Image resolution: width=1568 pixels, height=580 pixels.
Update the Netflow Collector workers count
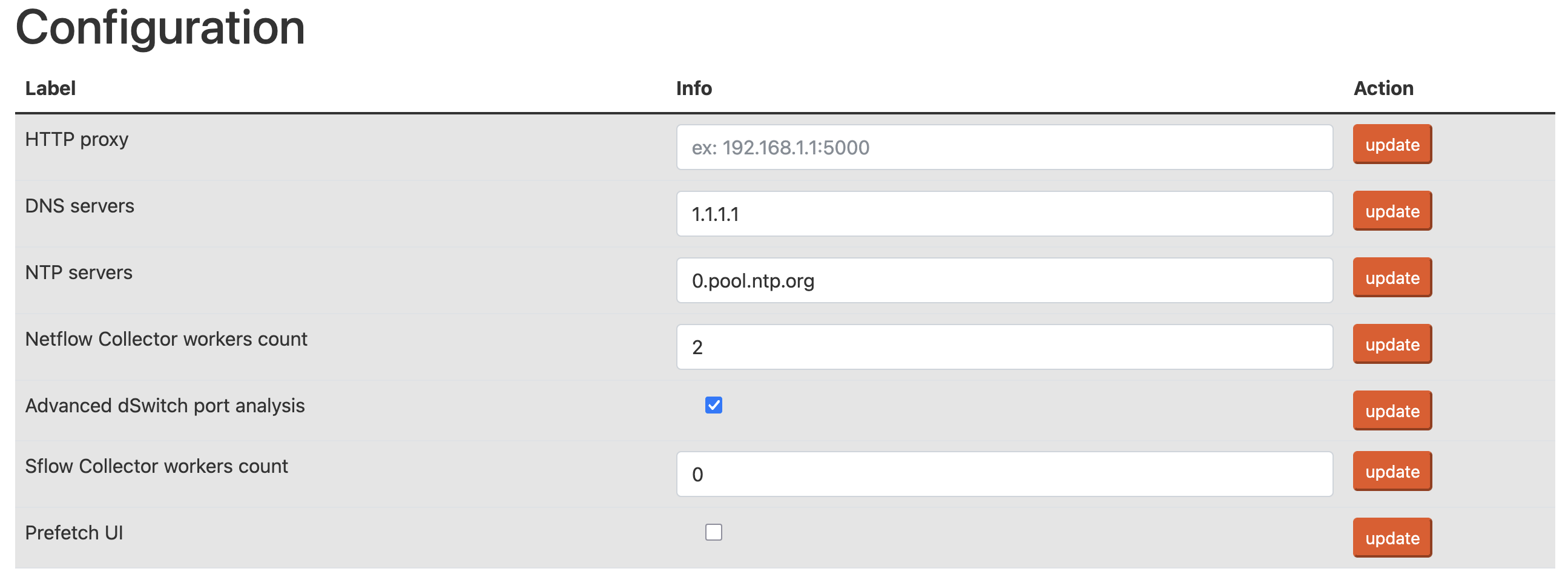click(x=1391, y=344)
